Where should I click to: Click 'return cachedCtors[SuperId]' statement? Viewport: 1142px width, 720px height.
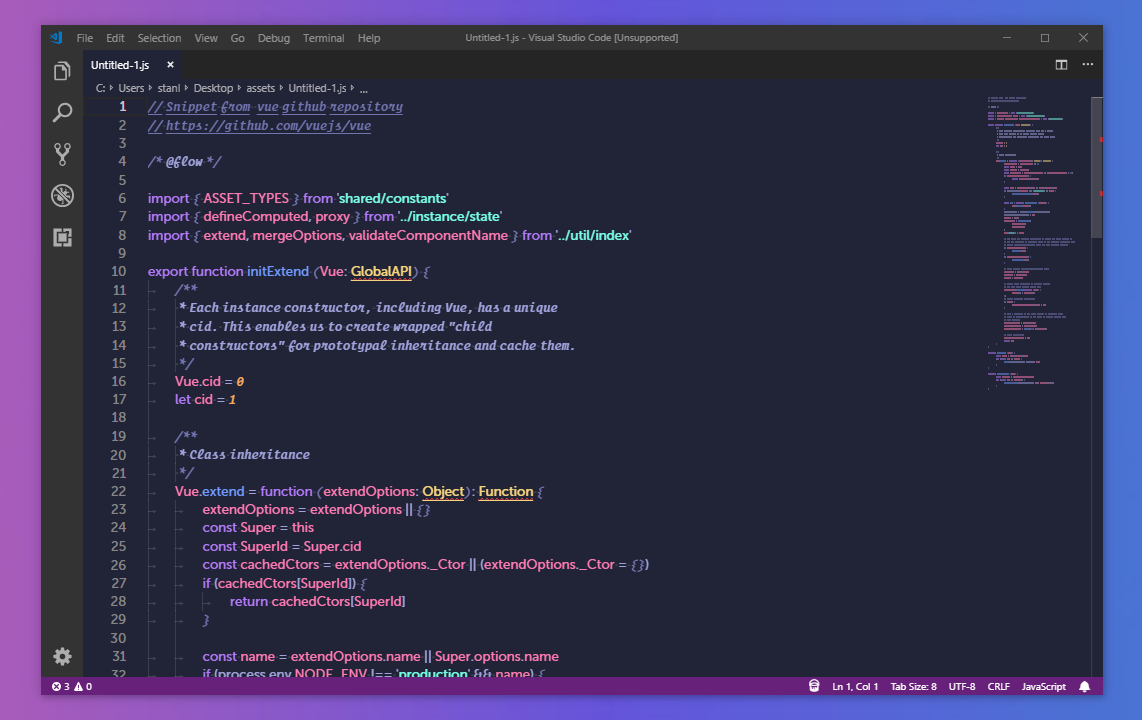coord(318,601)
